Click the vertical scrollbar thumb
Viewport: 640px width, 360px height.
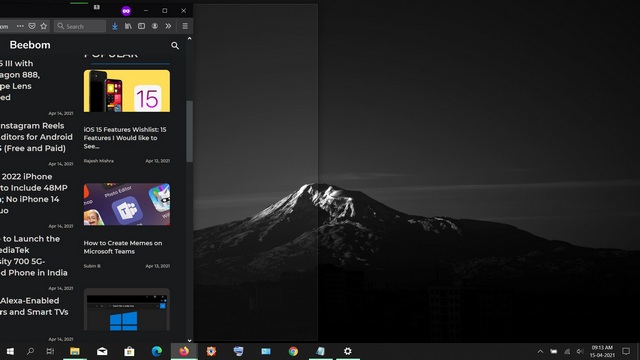click(x=189, y=131)
